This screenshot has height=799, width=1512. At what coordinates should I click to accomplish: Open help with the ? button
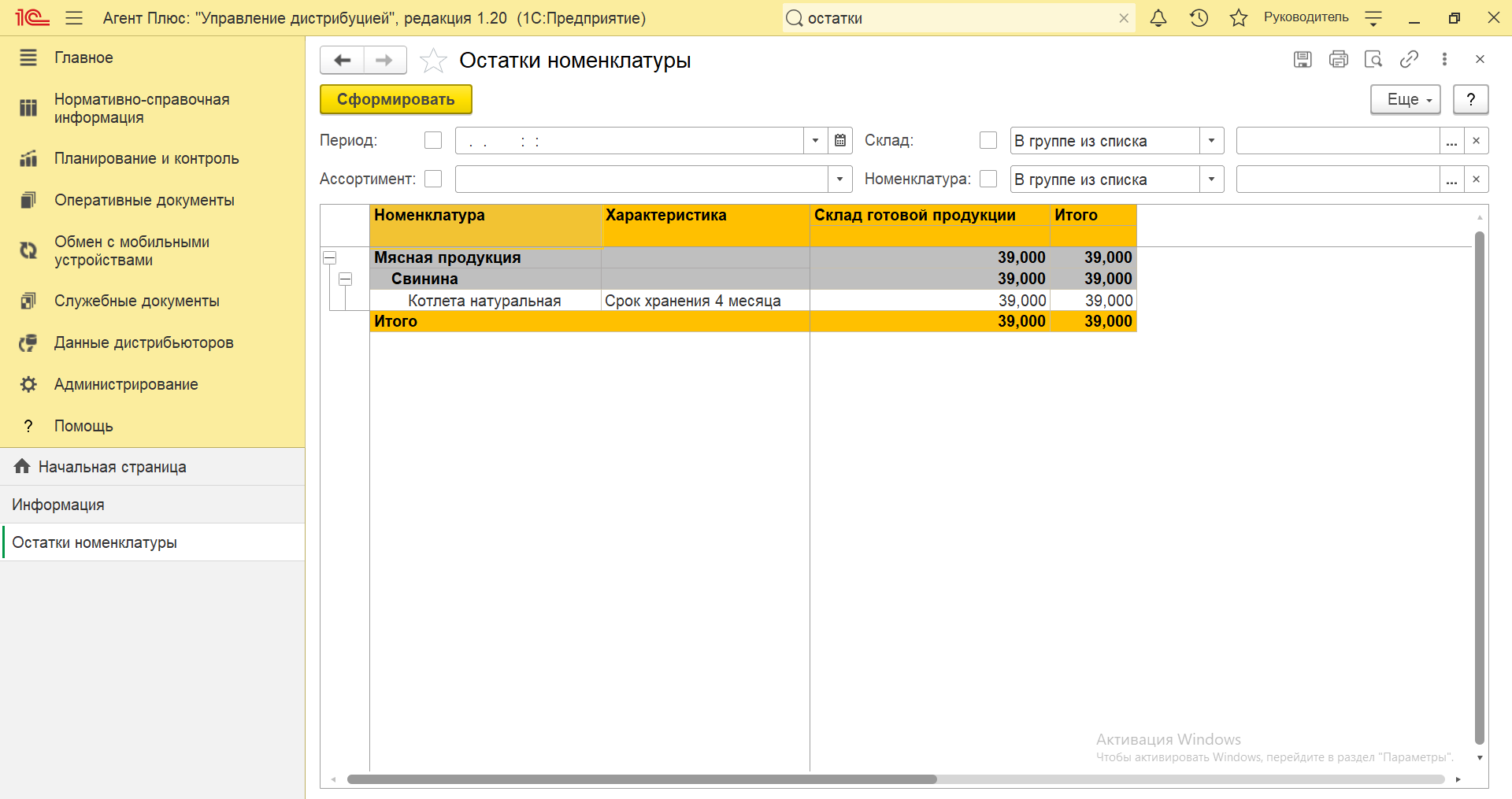pos(1470,99)
